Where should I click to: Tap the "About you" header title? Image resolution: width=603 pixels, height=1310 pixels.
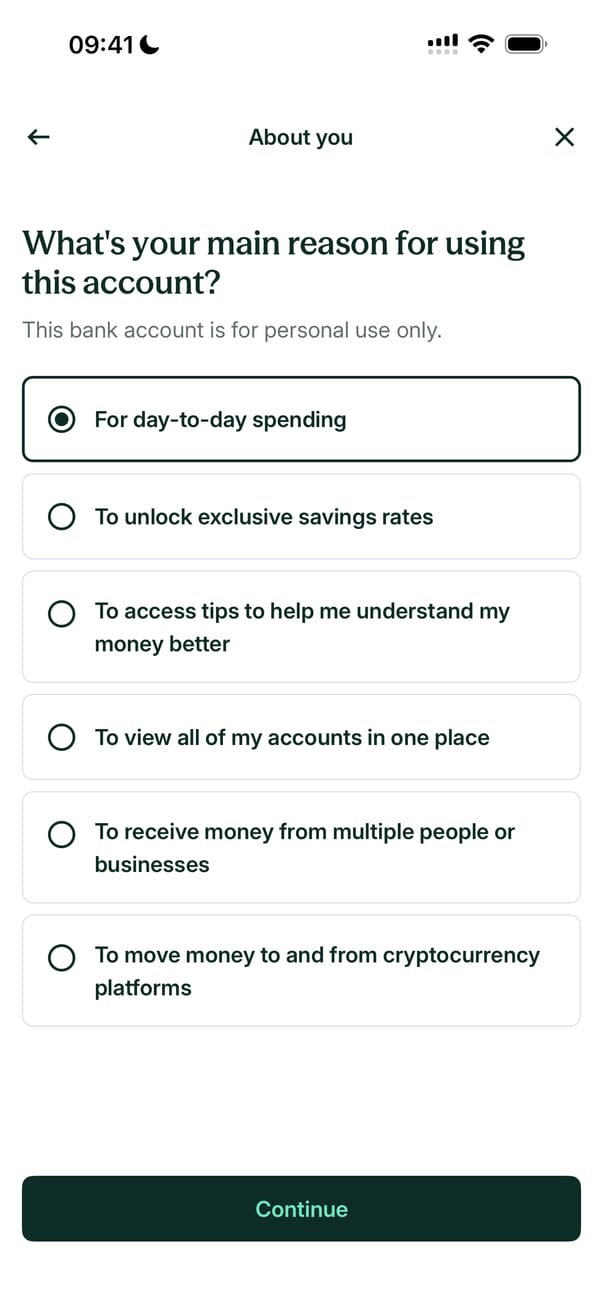coord(301,137)
